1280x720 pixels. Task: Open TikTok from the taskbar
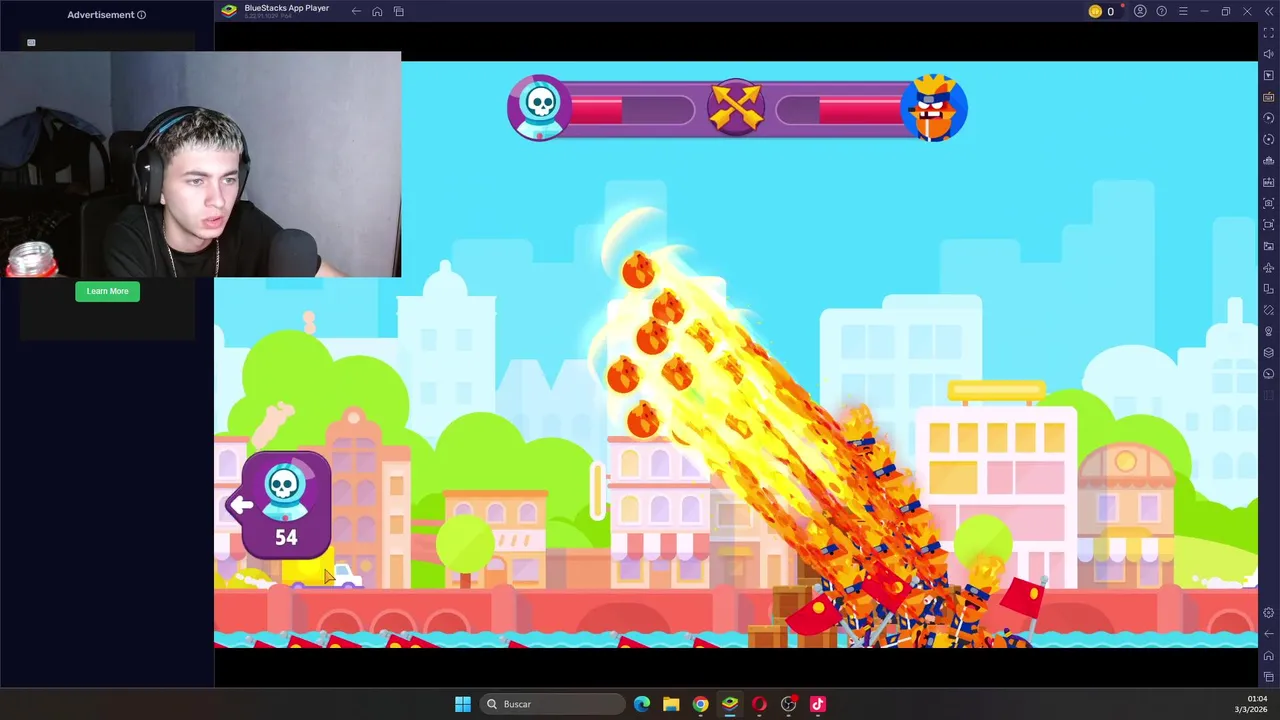pos(817,704)
